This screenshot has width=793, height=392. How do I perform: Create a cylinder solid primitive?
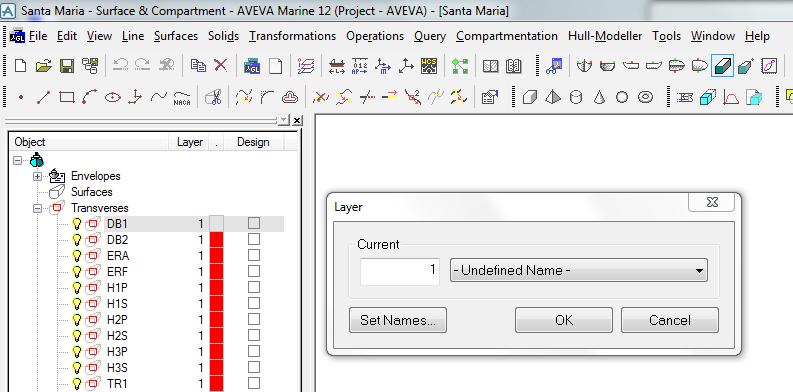[576, 97]
